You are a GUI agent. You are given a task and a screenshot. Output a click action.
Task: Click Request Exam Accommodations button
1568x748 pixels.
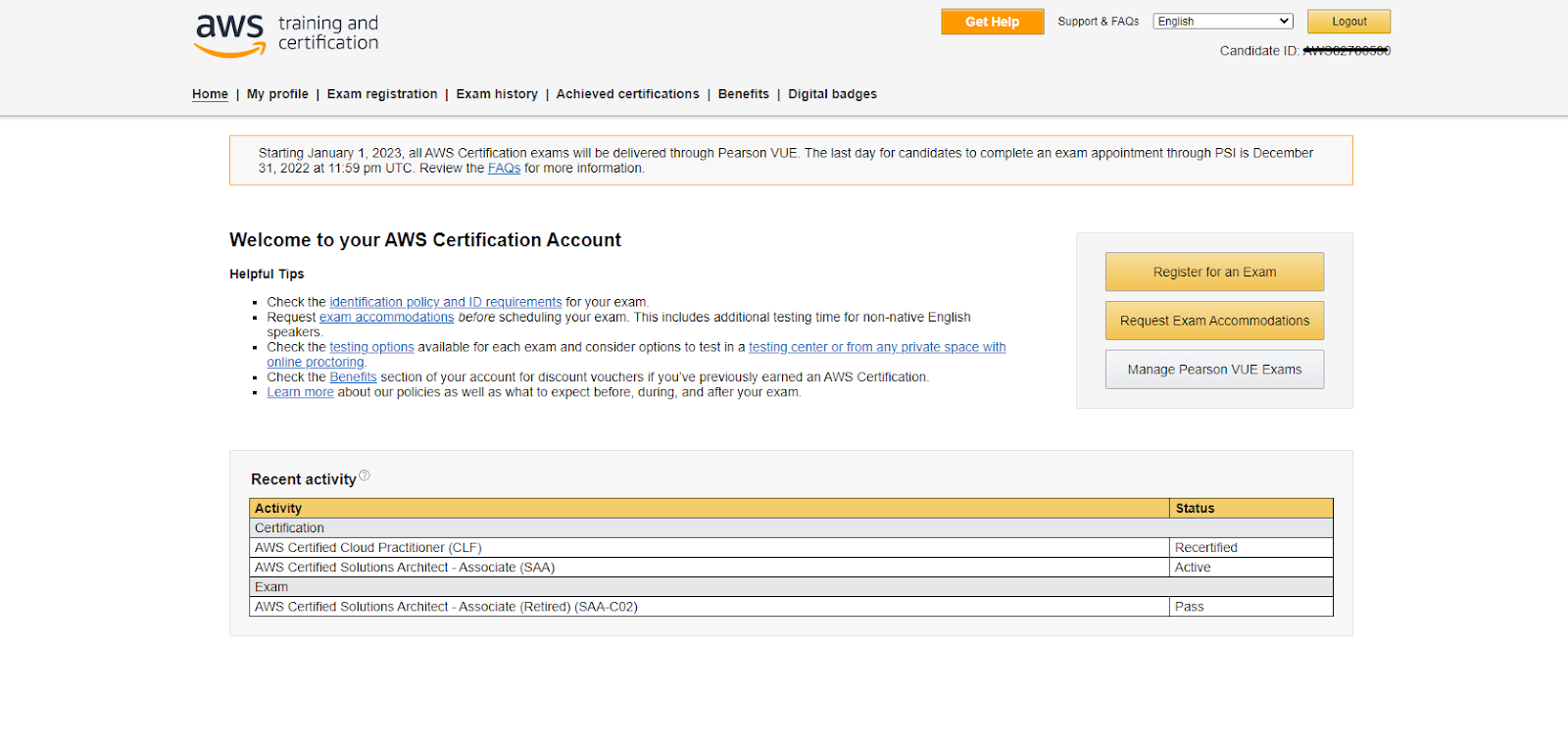click(x=1214, y=321)
